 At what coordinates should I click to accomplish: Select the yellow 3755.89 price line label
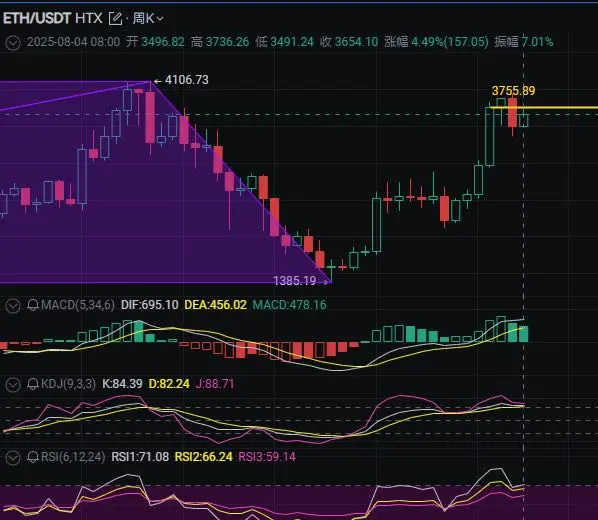[x=513, y=91]
